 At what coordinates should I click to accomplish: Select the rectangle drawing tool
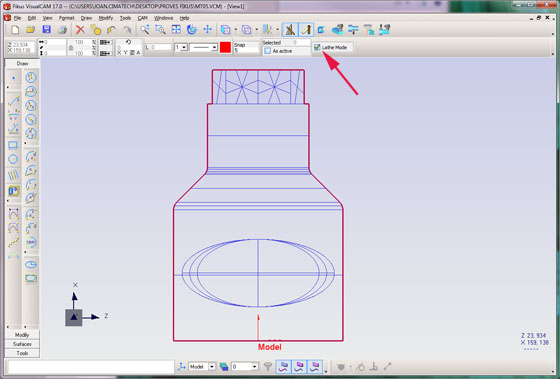click(x=13, y=145)
